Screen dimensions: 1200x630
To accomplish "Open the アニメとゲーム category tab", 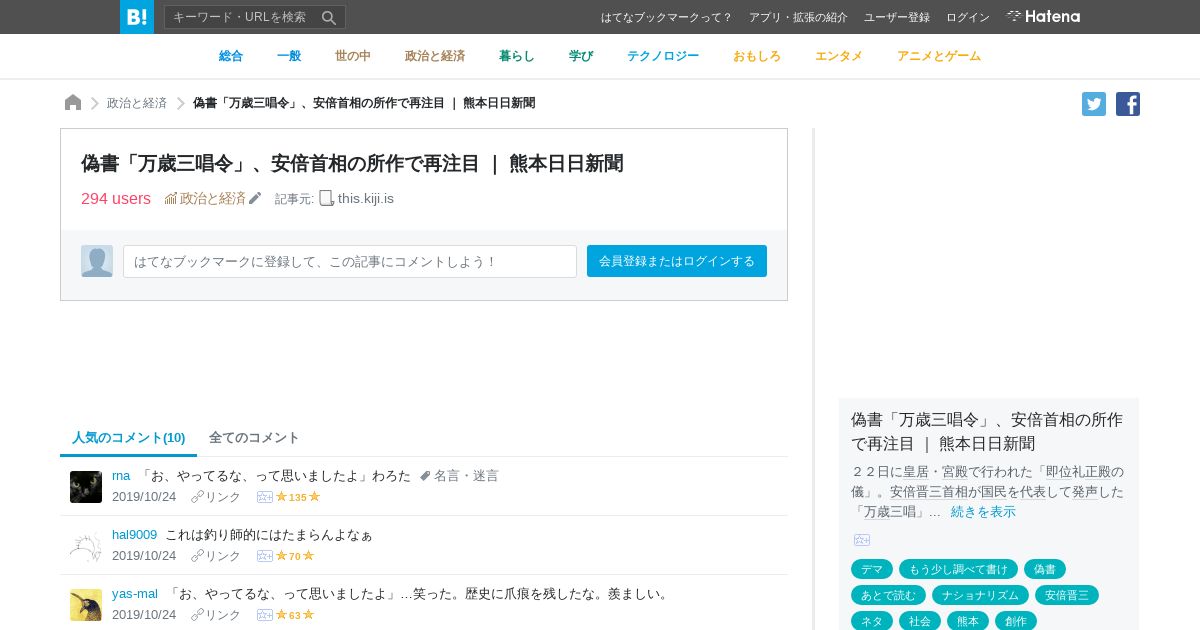I will (x=939, y=56).
